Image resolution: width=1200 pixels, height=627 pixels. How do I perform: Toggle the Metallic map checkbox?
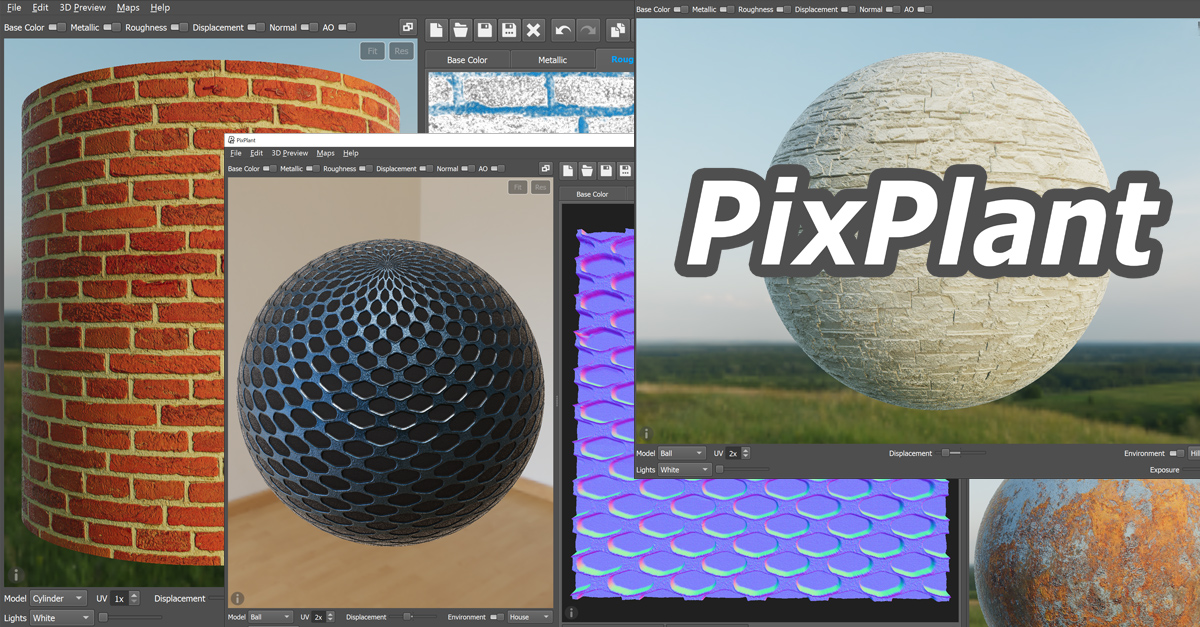(109, 26)
